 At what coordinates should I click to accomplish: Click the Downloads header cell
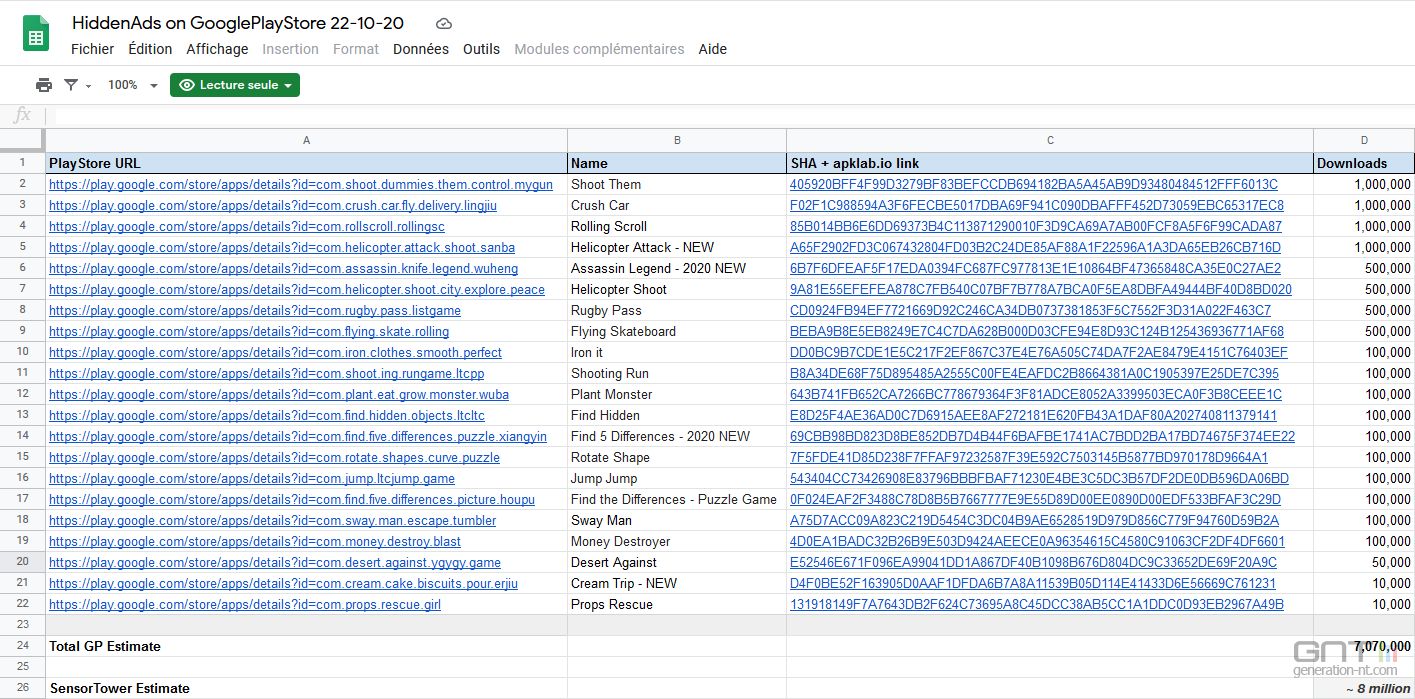[1364, 163]
